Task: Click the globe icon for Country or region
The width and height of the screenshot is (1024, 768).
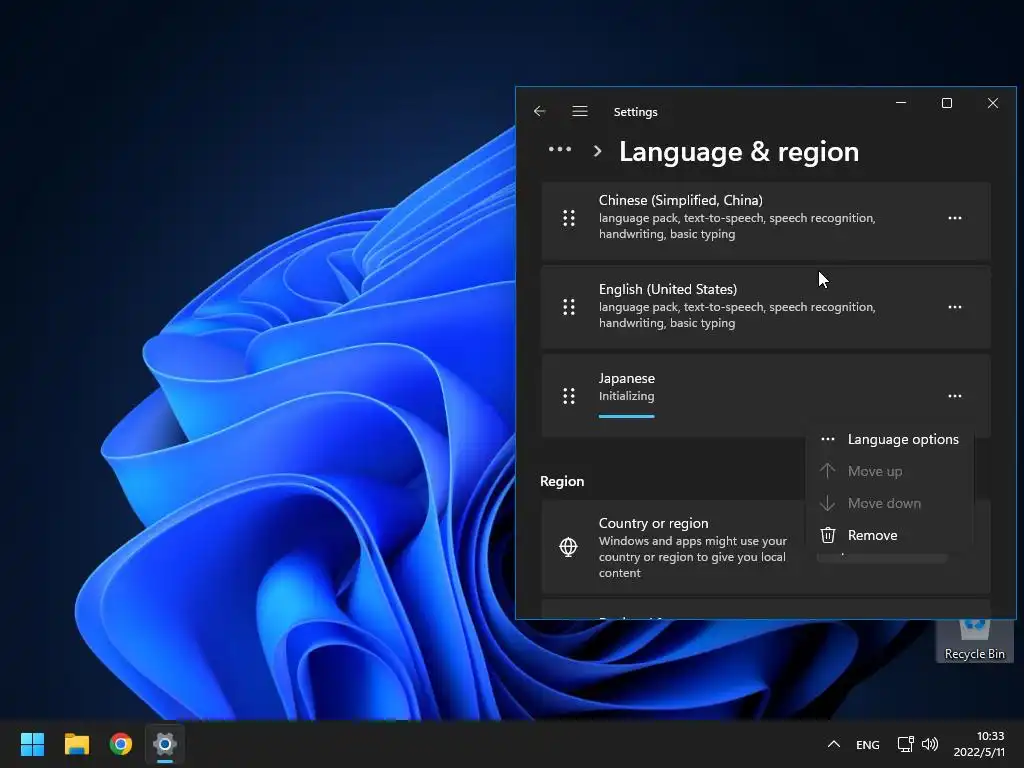Action: pos(568,547)
